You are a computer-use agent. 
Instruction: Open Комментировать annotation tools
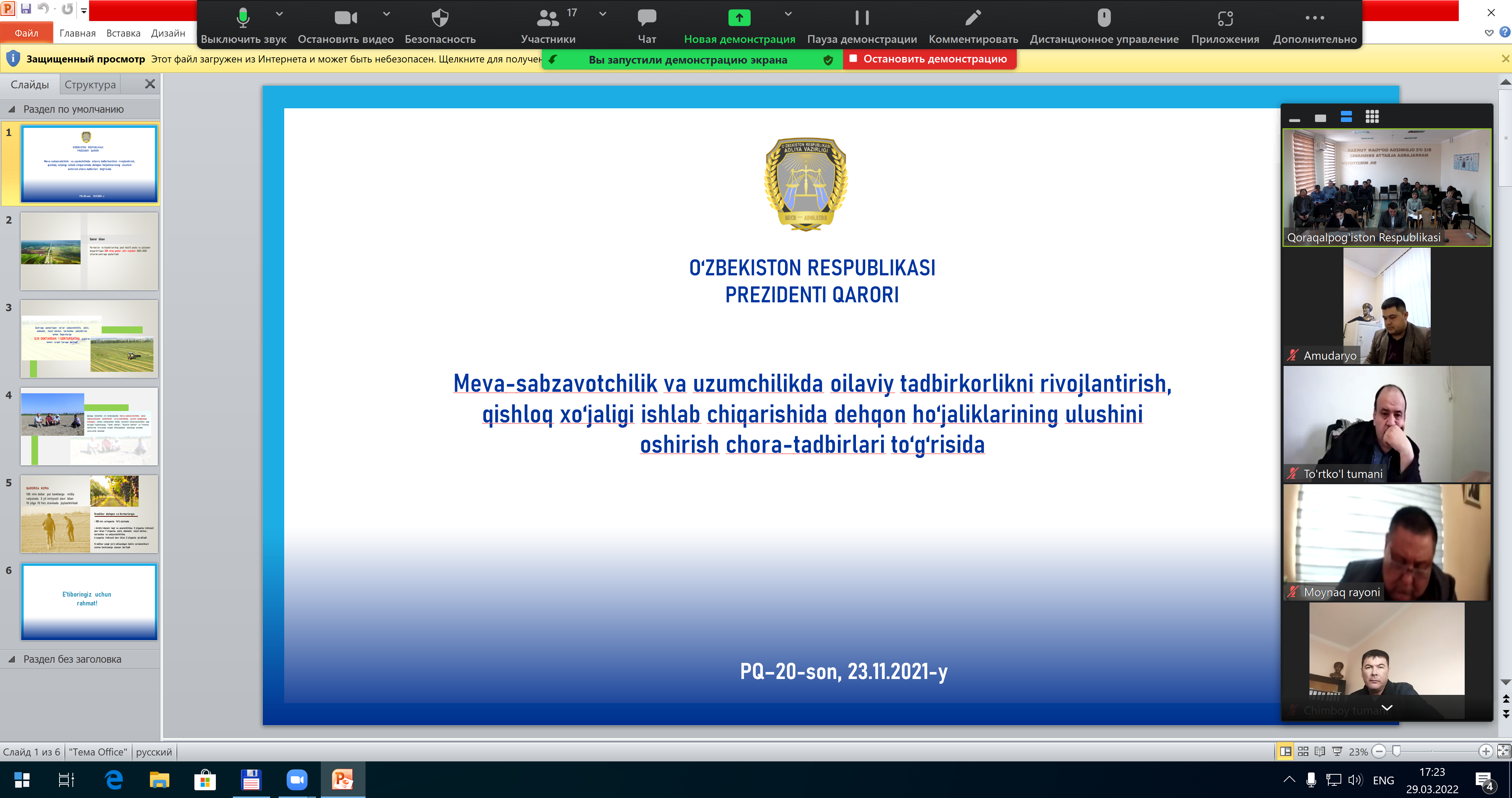[x=973, y=26]
